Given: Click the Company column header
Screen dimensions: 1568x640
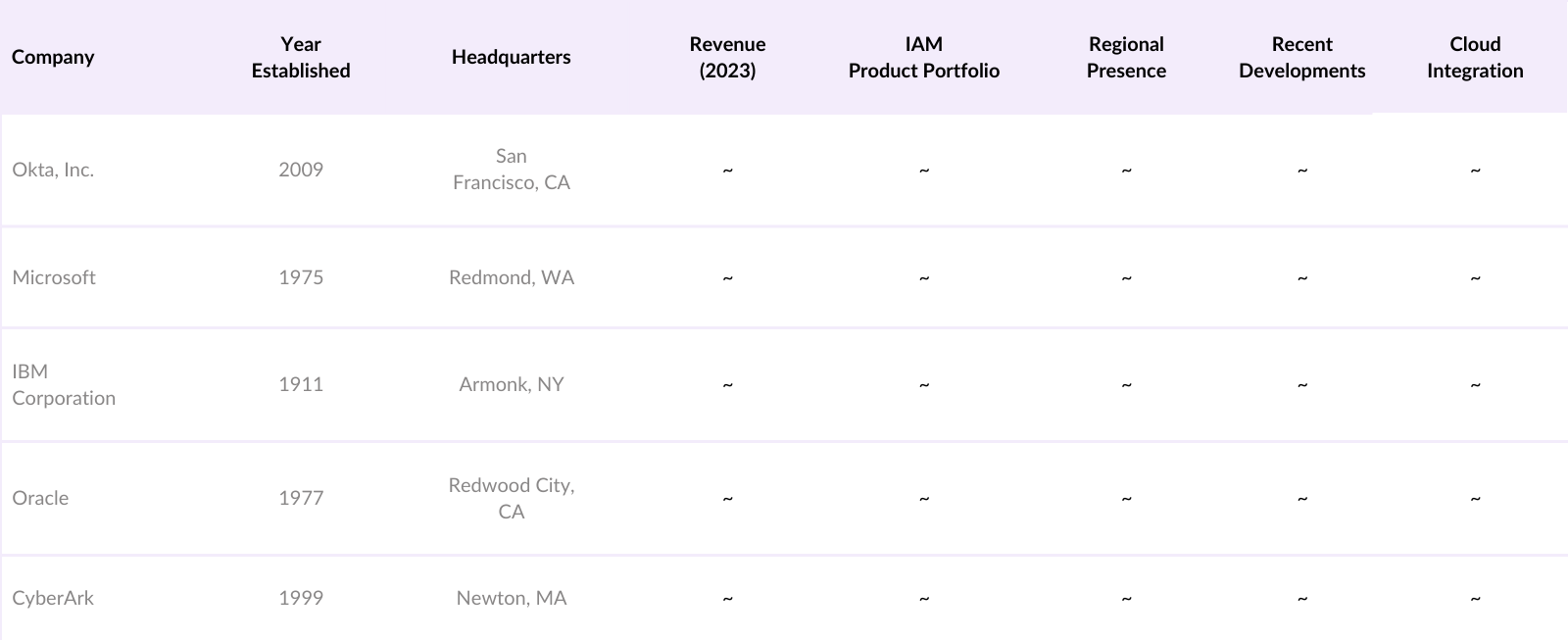Looking at the screenshot, I should coord(53,57).
